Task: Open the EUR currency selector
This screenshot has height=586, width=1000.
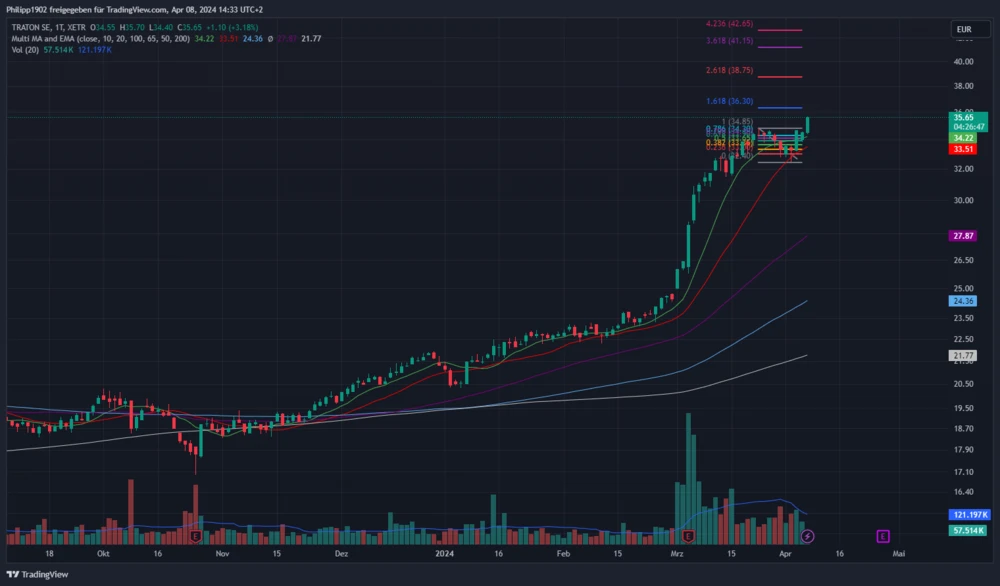Action: [x=963, y=29]
